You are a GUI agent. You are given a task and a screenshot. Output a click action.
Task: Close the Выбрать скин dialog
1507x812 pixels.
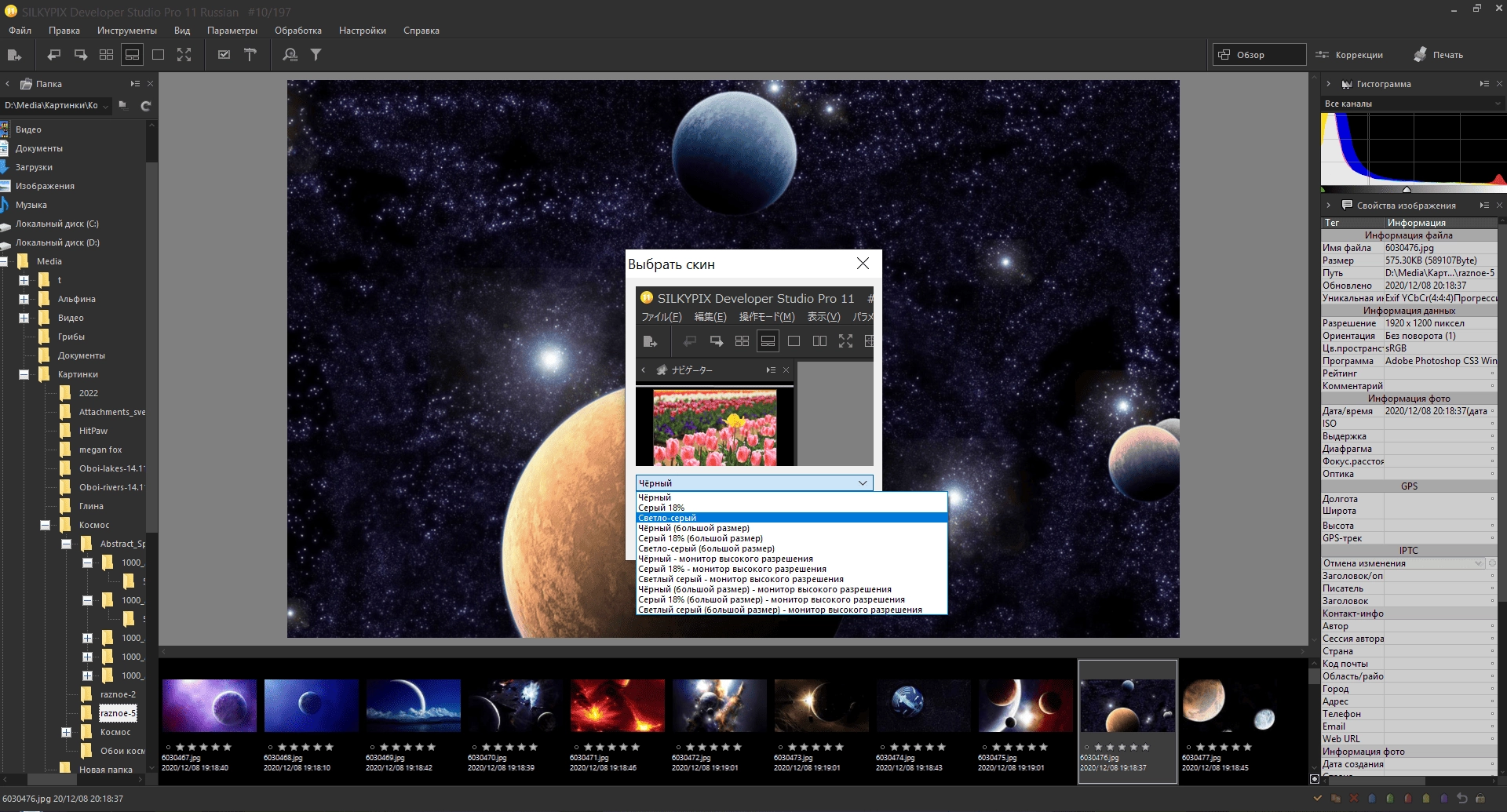coord(863,264)
